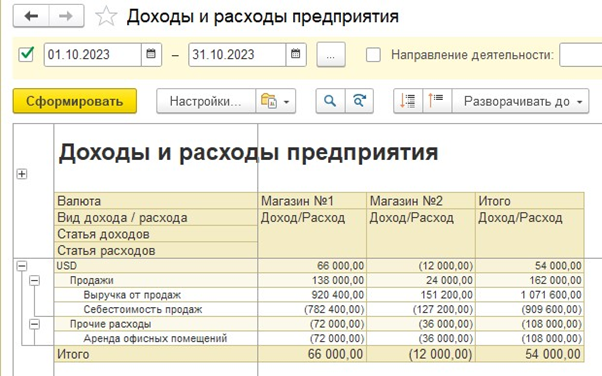Select cell 1 071 600,00
The height and width of the screenshot is (376, 602).
click(x=530, y=295)
